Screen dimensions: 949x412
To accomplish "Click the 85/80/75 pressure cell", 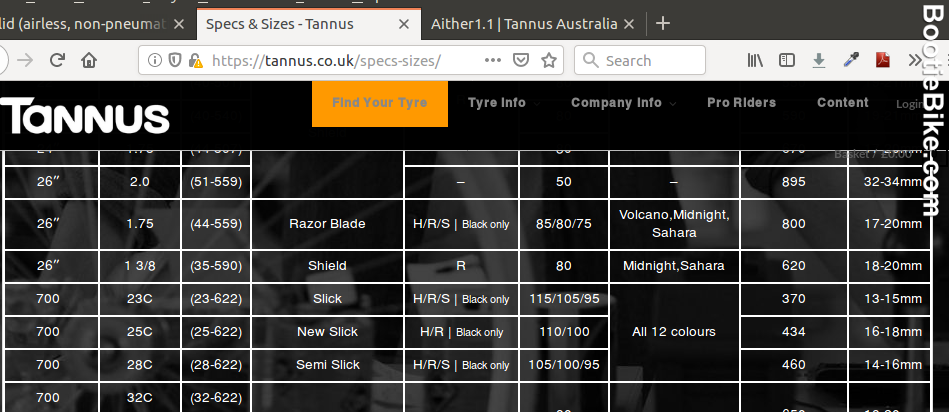I will (x=563, y=224).
